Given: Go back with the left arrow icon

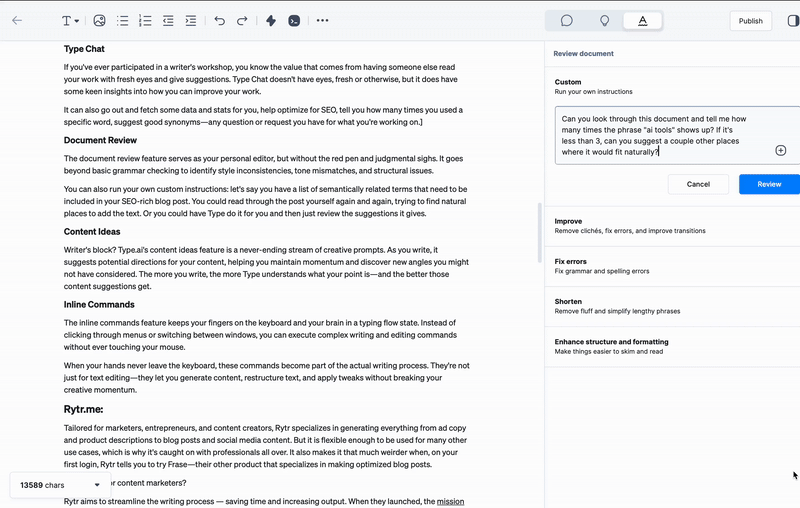Looking at the screenshot, I should [x=17, y=20].
